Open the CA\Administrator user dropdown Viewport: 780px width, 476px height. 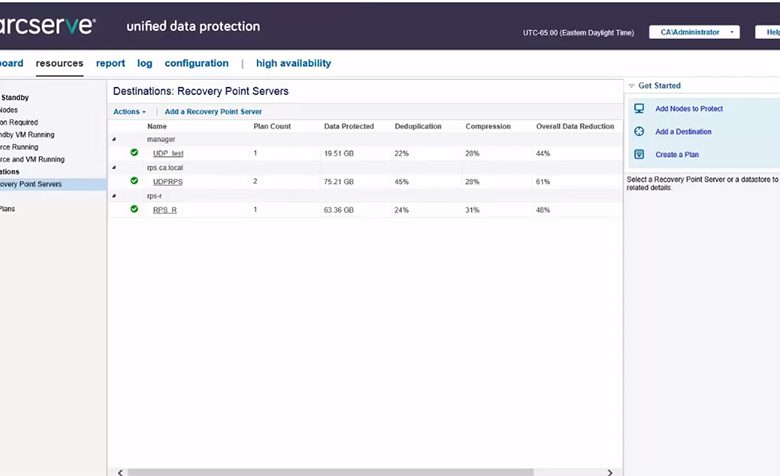(x=694, y=32)
